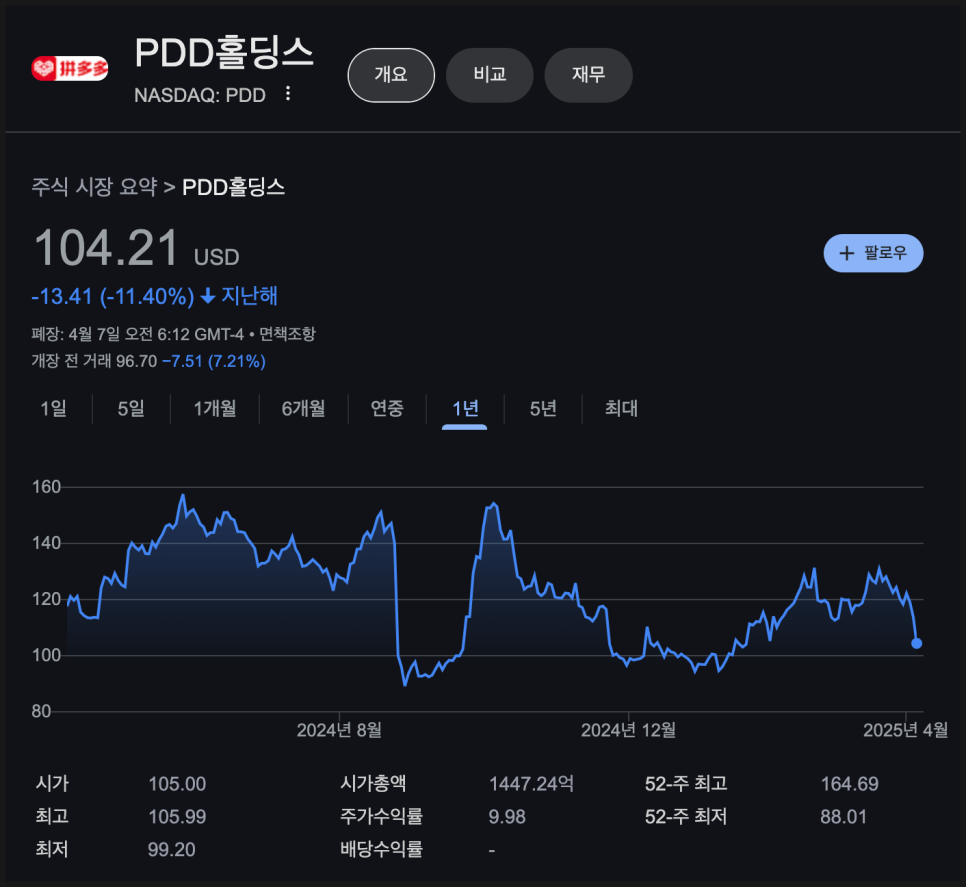Select the 6개월 six-month chart range
Viewport: 966px width, 887px height.
pos(303,408)
